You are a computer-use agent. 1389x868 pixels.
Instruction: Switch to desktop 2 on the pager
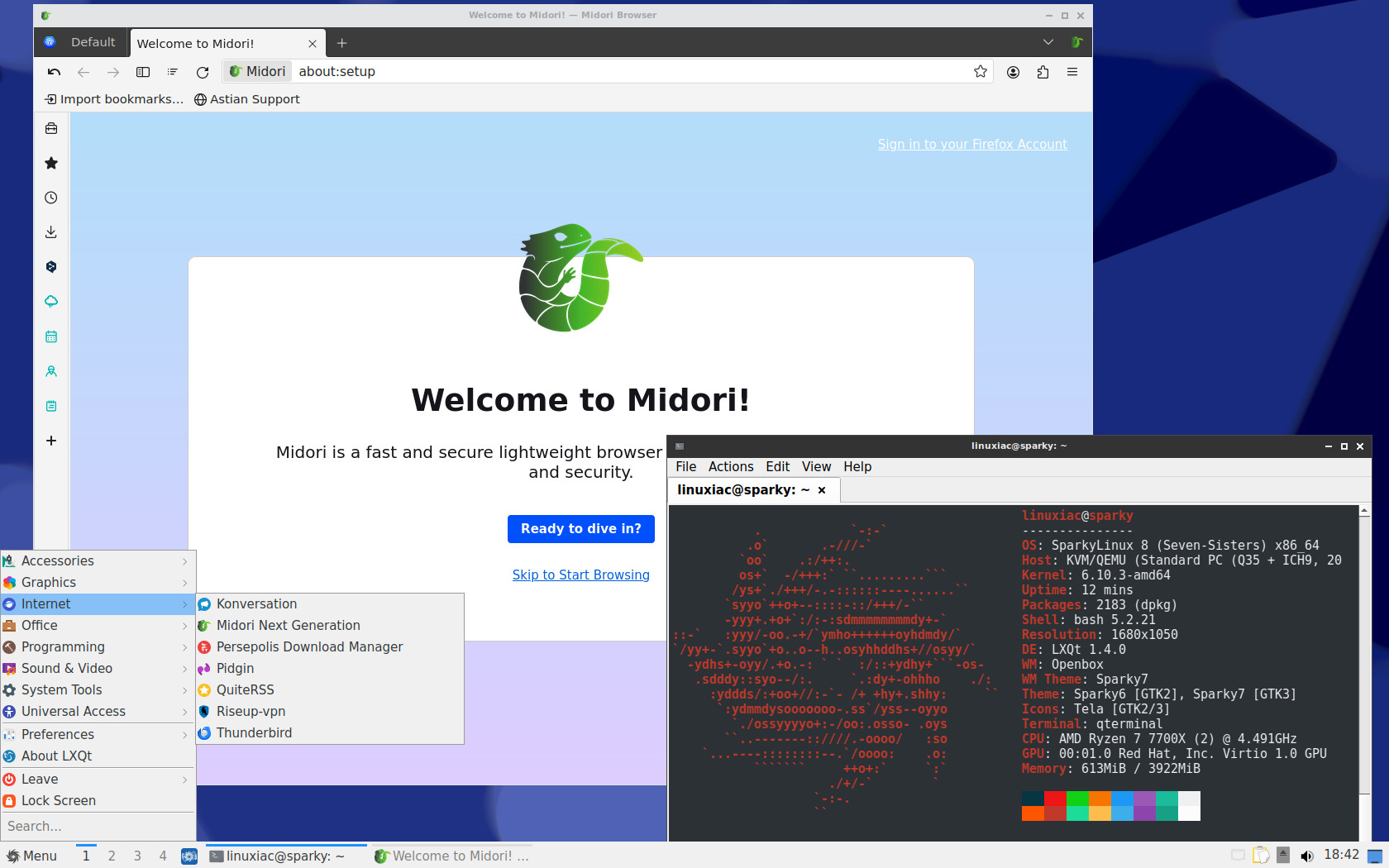112,856
